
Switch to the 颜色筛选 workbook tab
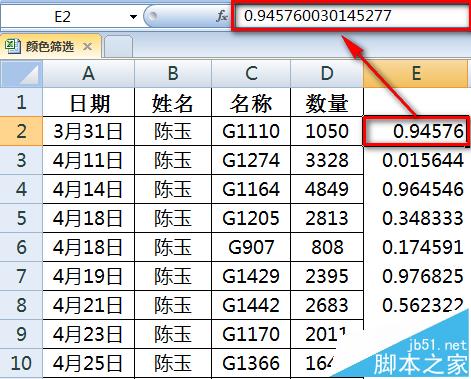(x=50, y=46)
